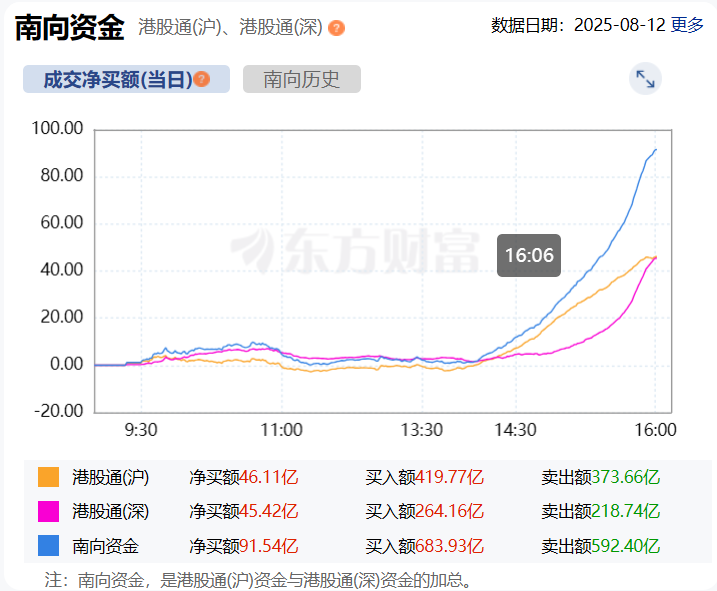This screenshot has width=717, height=591.
Task: Click the 13:30 x-axis label
Action: pos(422,430)
